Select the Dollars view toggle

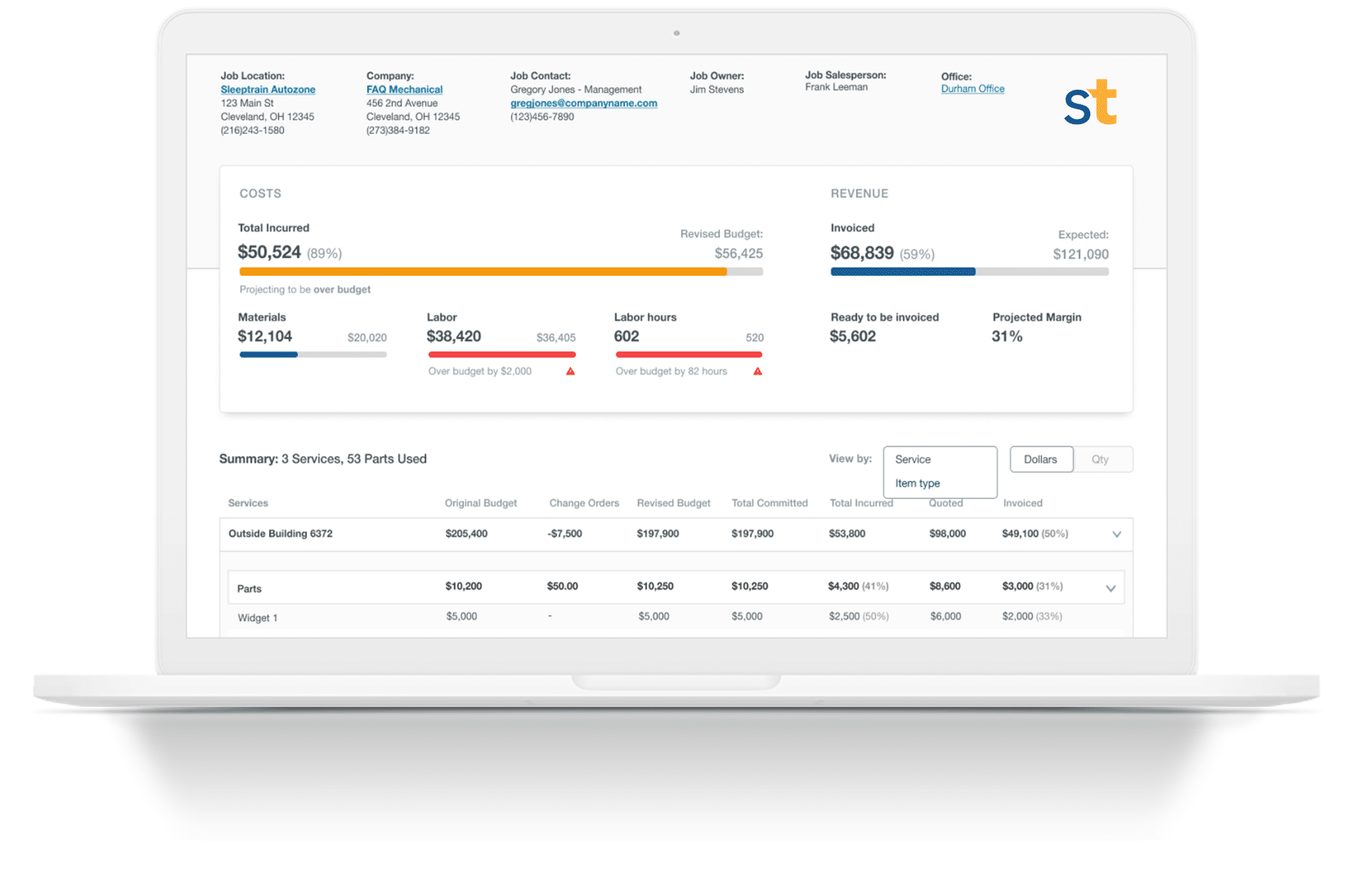[1041, 459]
